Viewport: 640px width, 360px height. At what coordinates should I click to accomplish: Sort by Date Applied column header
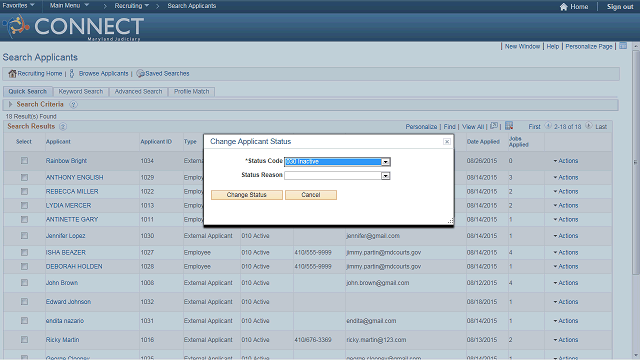pyautogui.click(x=483, y=142)
